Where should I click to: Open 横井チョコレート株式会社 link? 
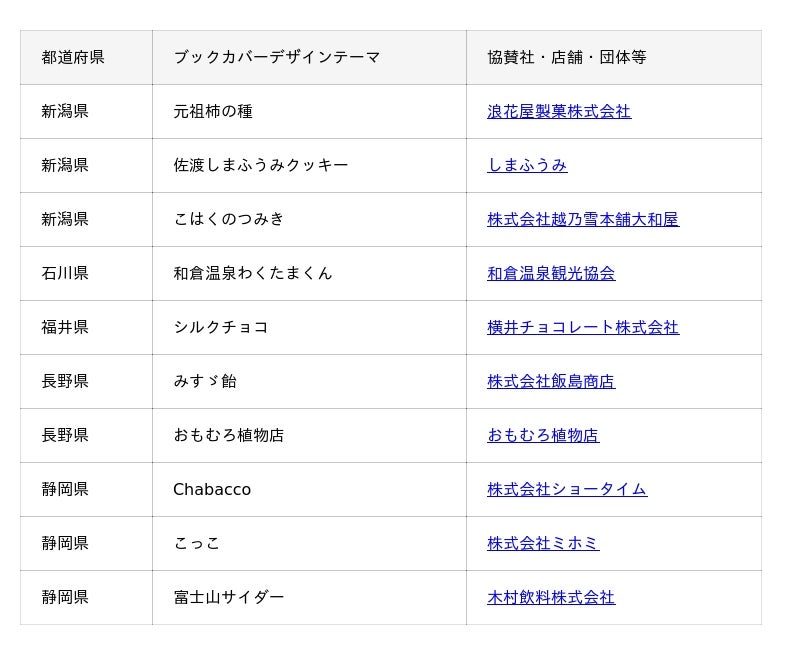point(583,328)
